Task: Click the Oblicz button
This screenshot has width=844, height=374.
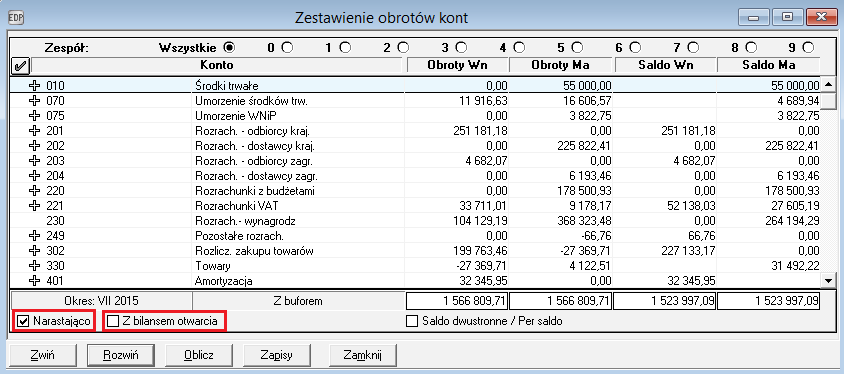Action: [x=199, y=355]
